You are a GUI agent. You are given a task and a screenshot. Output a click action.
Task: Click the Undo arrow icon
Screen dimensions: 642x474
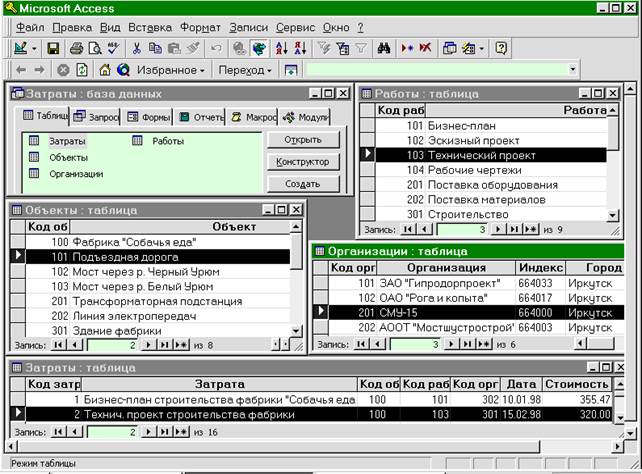216,48
